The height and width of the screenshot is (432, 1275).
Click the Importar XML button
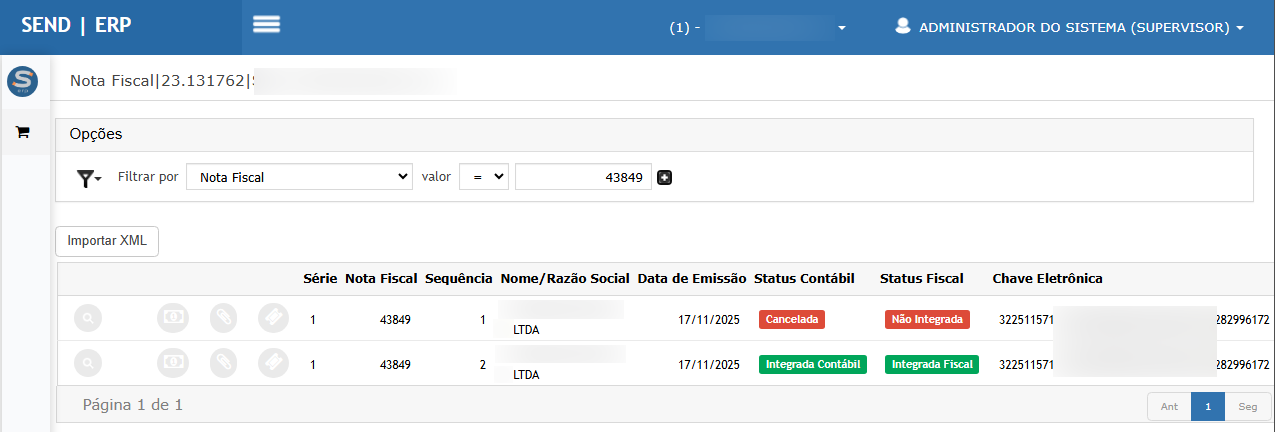106,241
